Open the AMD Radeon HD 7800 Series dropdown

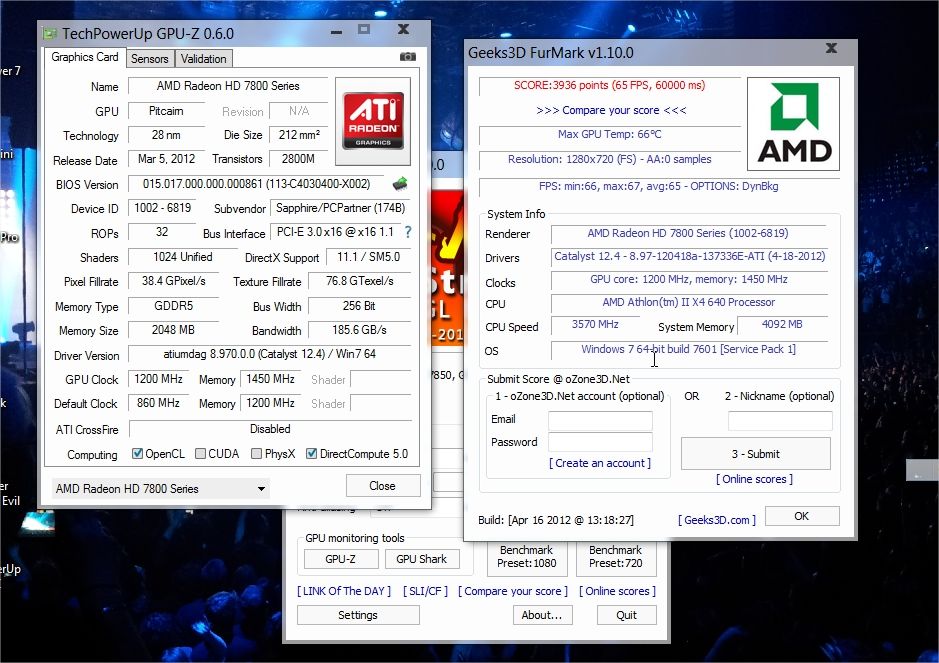pos(160,488)
